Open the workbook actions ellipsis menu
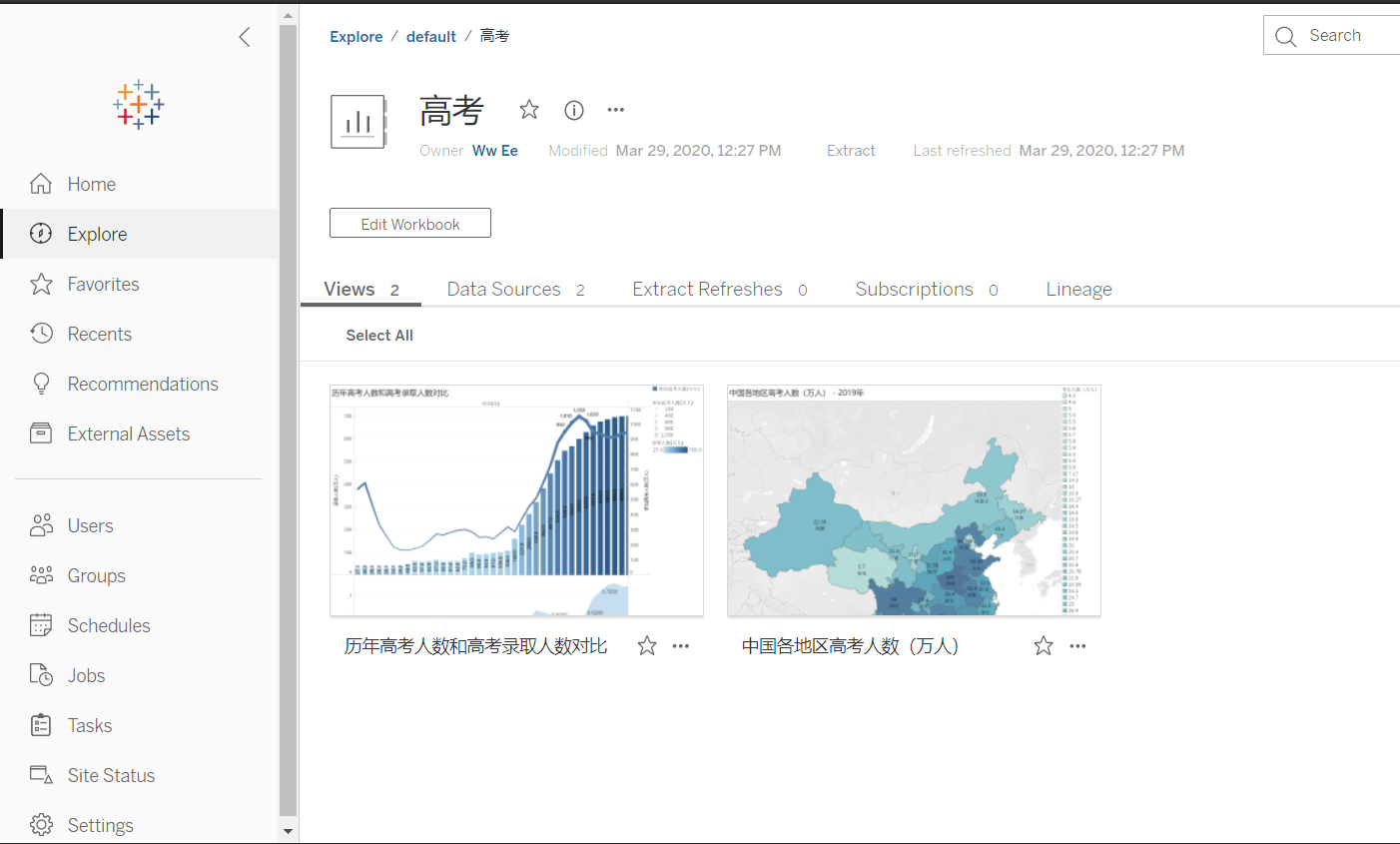 click(x=615, y=110)
